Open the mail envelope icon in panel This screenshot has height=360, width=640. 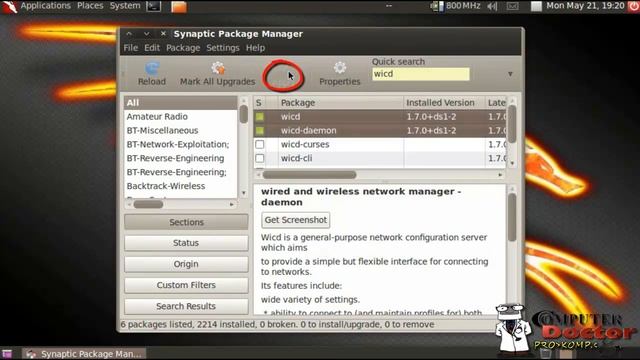(x=513, y=6)
